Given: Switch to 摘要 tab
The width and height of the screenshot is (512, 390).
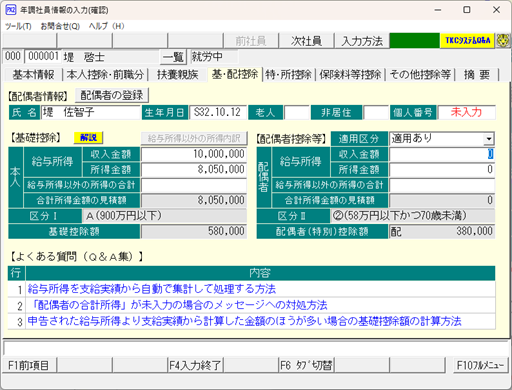Looking at the screenshot, I should point(477,75).
